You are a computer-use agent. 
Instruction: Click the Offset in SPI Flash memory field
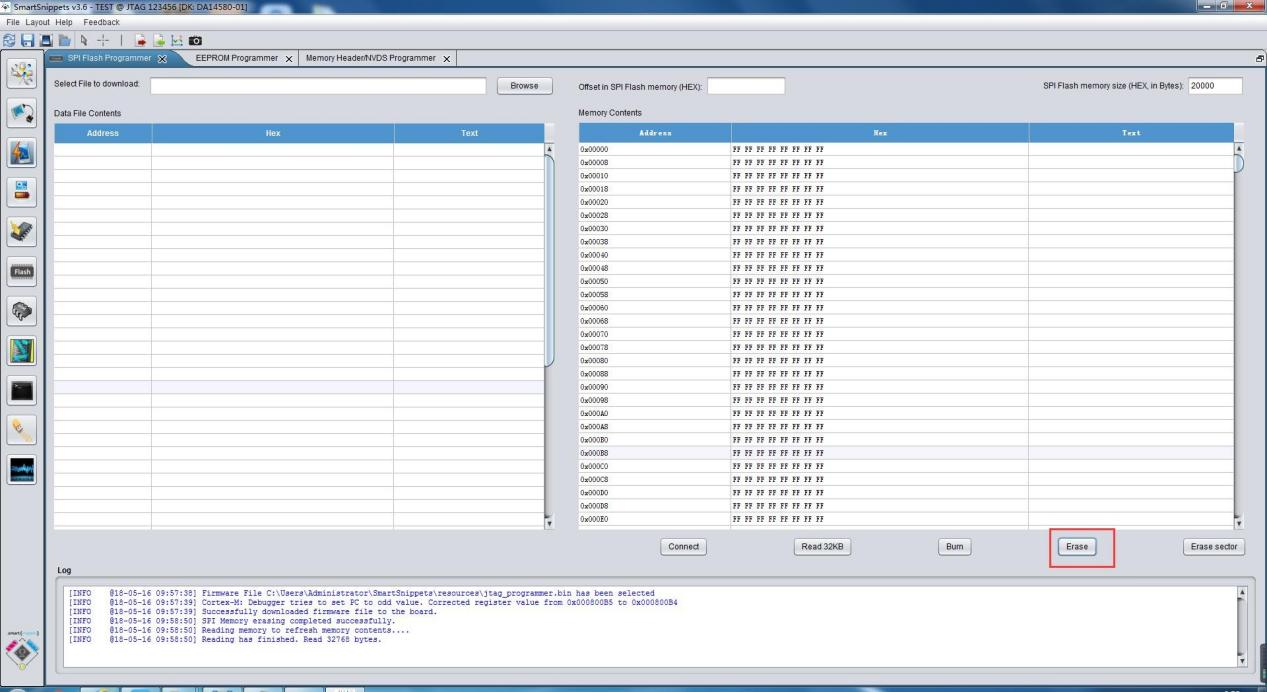[x=745, y=86]
